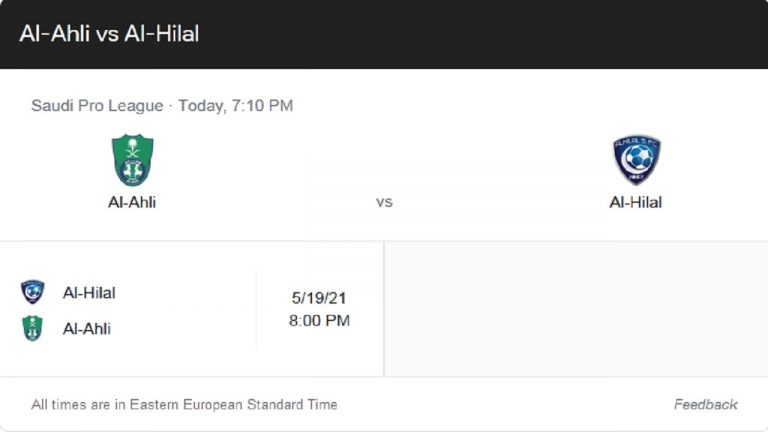The height and width of the screenshot is (432, 768).
Task: Open the 5/19/21 fixture card
Action: 192,309
